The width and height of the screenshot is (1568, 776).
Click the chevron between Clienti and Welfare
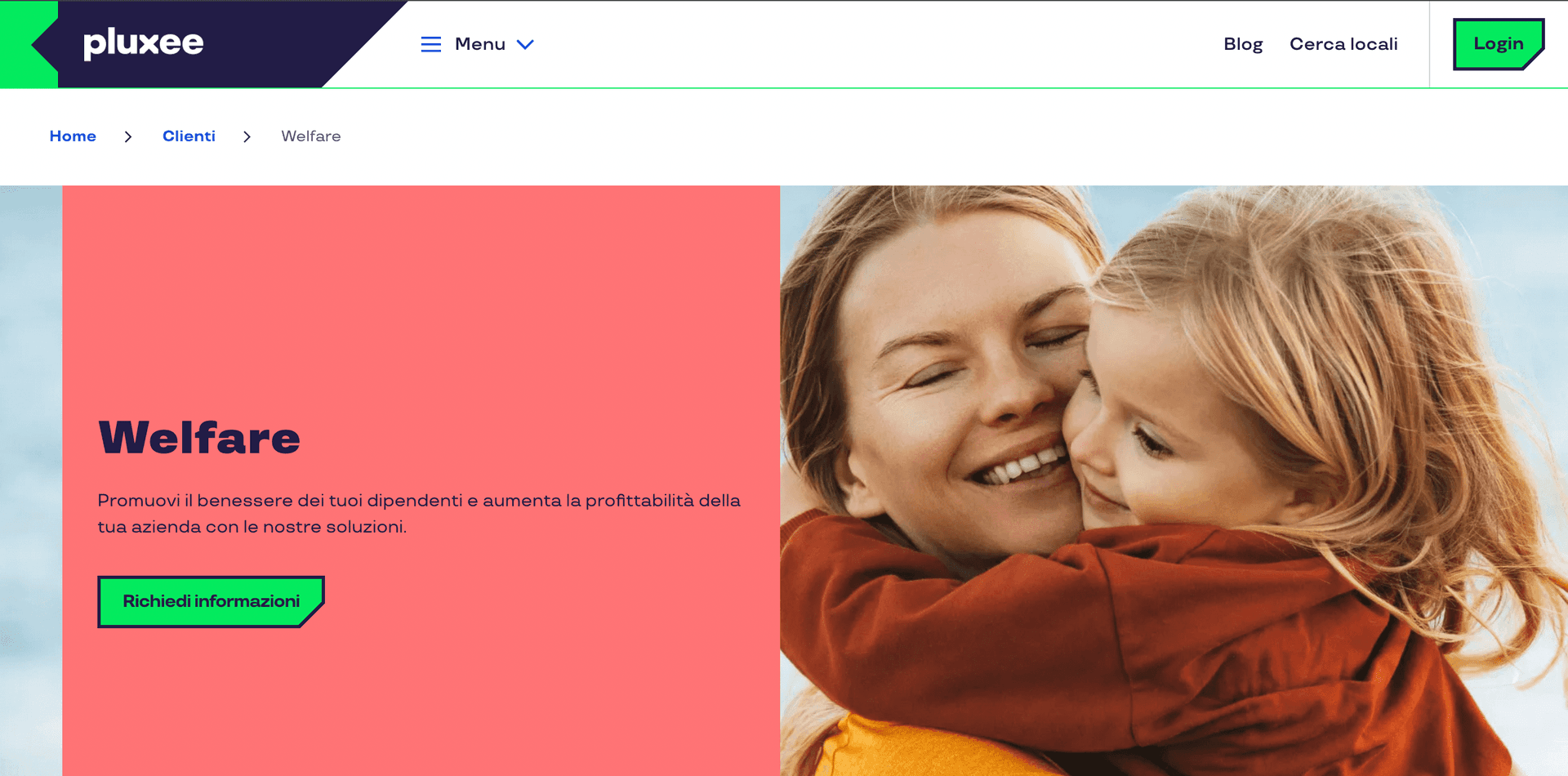[247, 136]
